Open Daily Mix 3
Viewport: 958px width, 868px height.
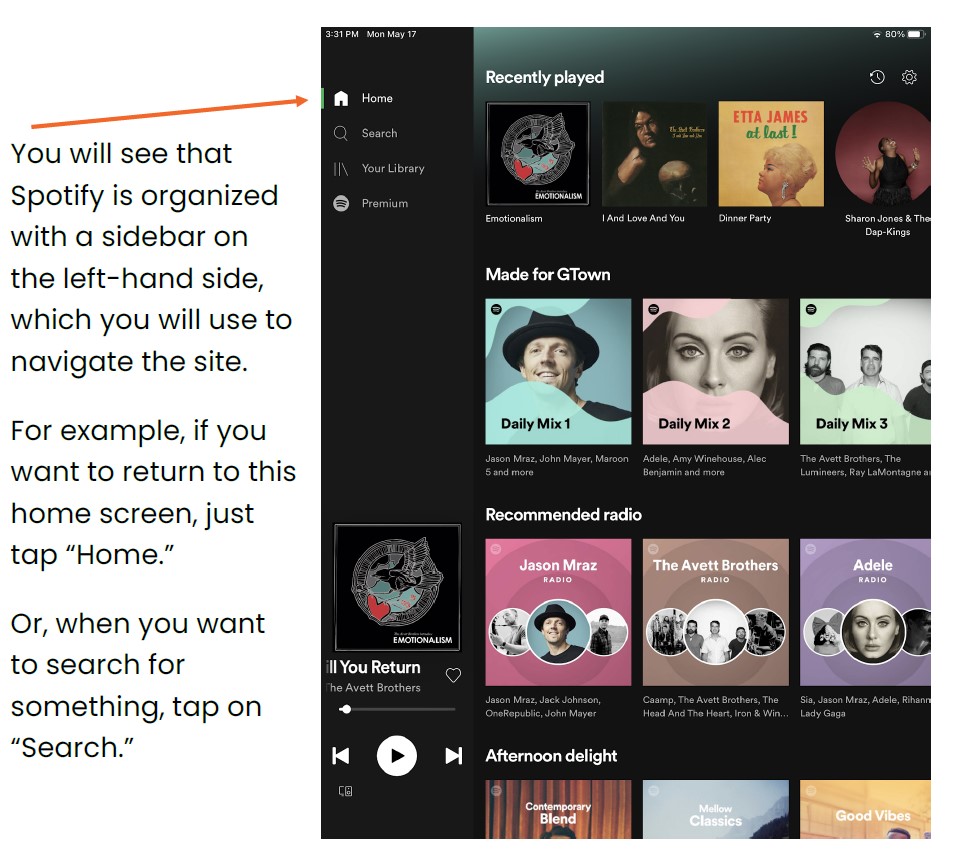tap(866, 371)
